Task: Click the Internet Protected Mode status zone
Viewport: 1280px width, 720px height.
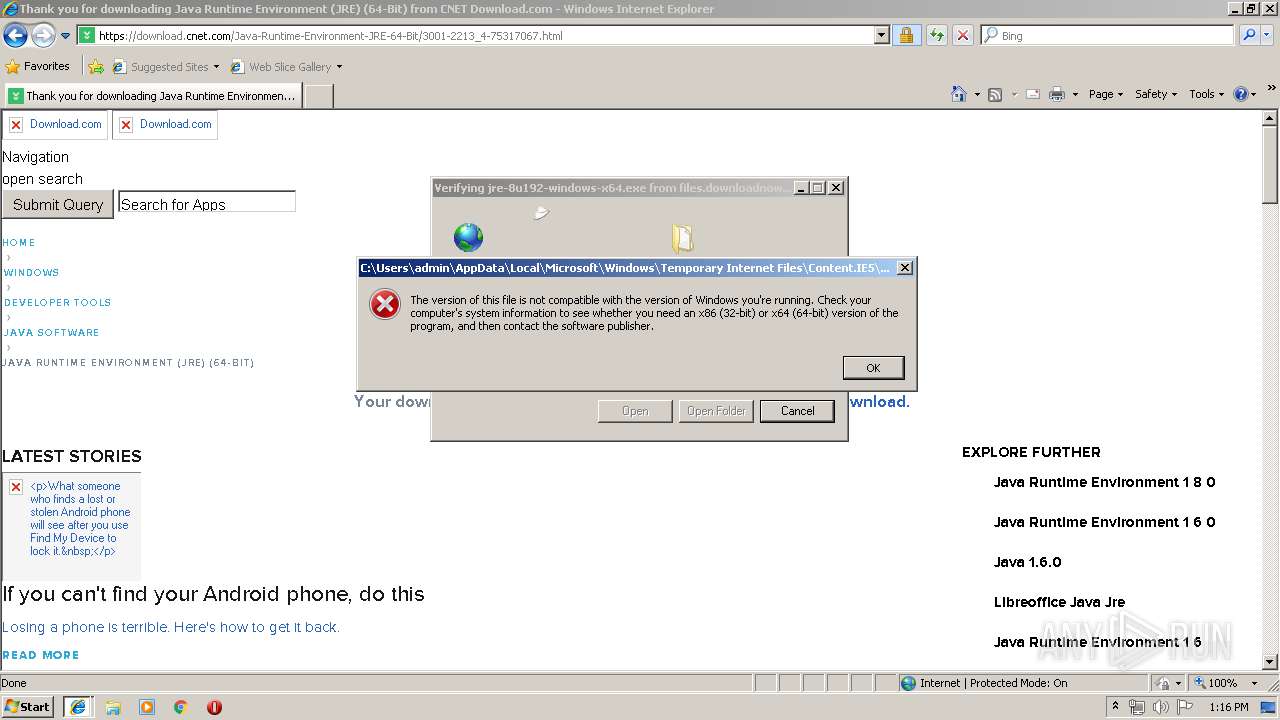Action: (1022, 683)
